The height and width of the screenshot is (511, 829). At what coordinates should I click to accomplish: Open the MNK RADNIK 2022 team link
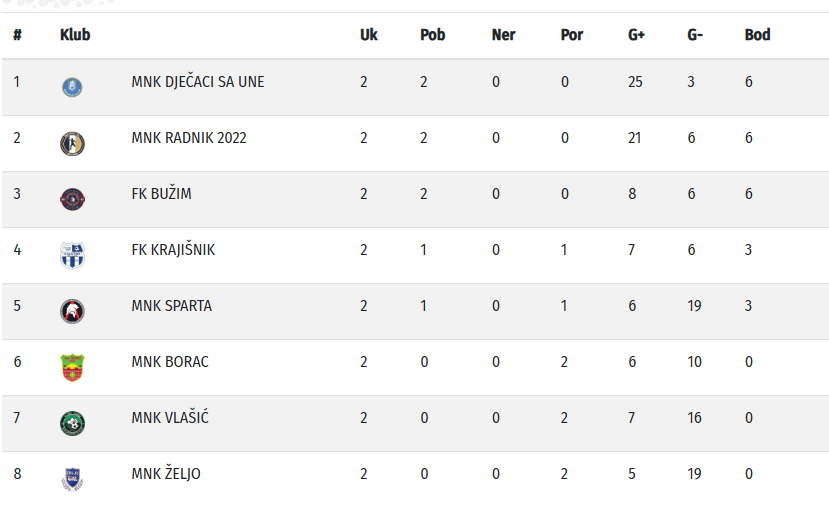(189, 138)
